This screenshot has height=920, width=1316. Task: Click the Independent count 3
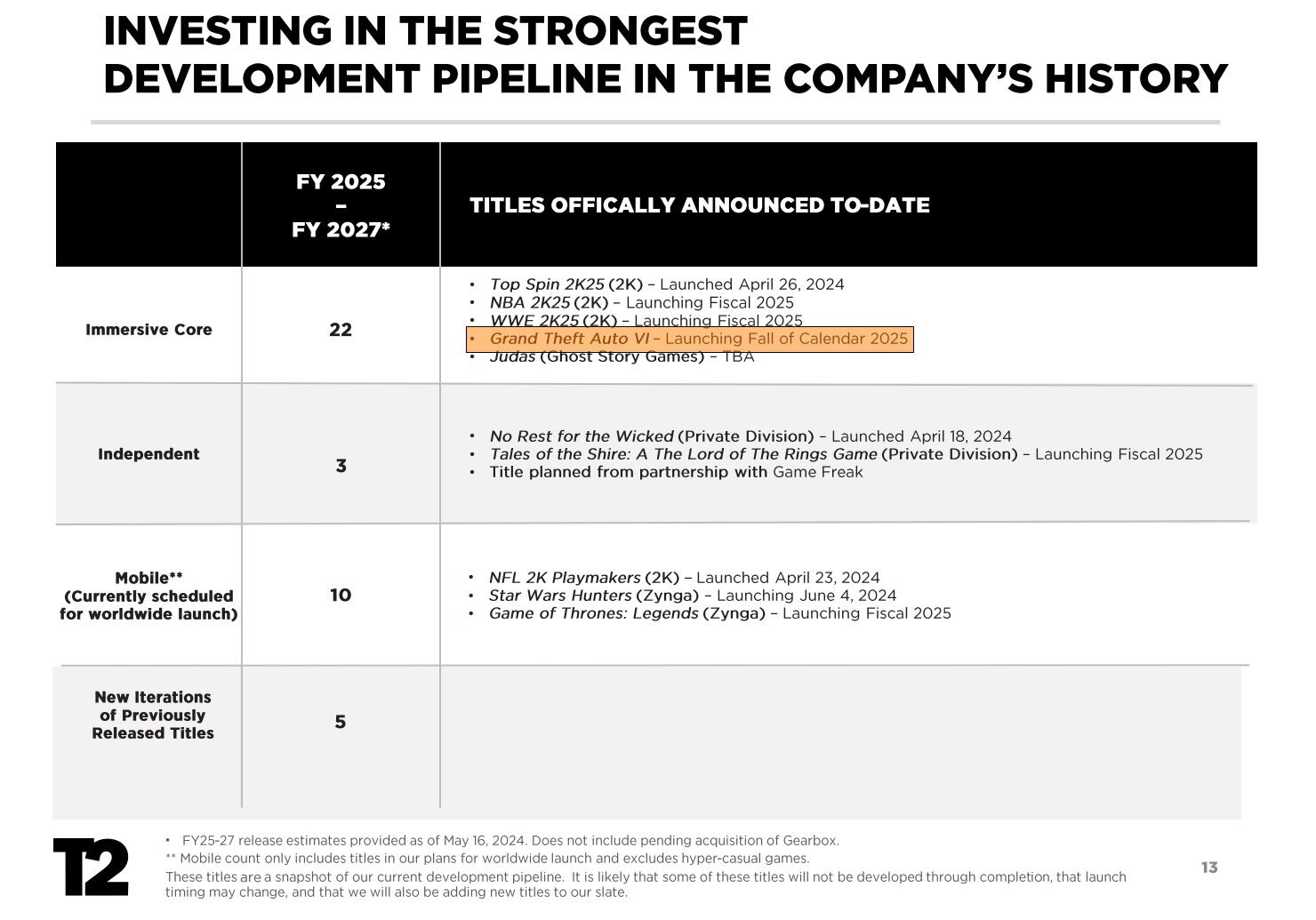pyautogui.click(x=341, y=466)
